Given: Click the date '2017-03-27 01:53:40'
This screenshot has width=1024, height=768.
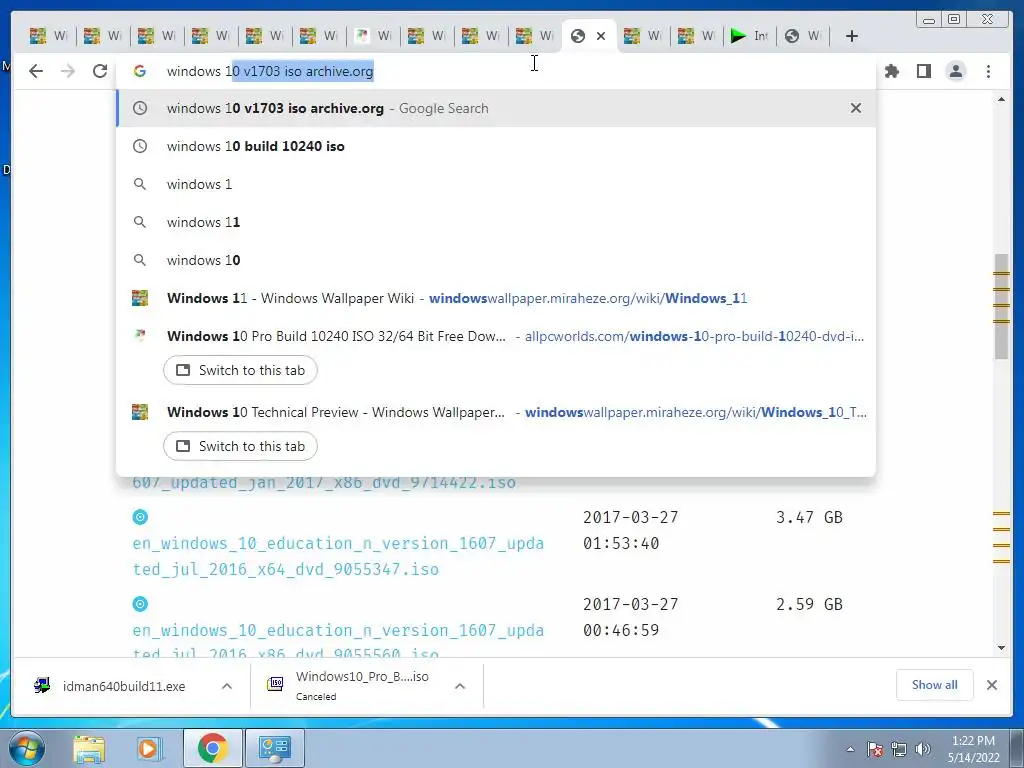Looking at the screenshot, I should 630,530.
